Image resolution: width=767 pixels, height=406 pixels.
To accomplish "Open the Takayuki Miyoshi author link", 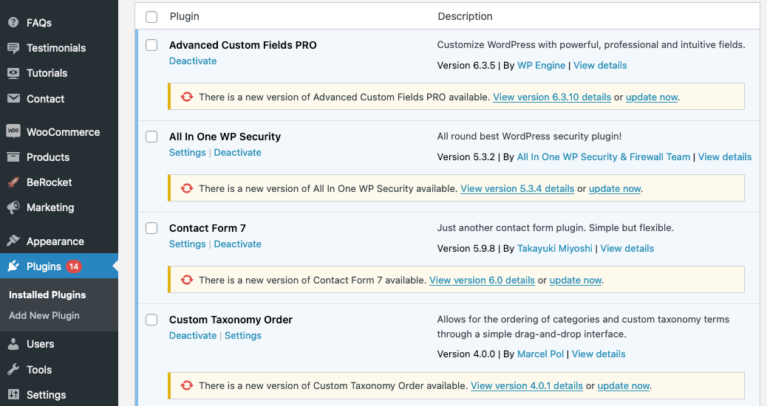I will point(554,248).
